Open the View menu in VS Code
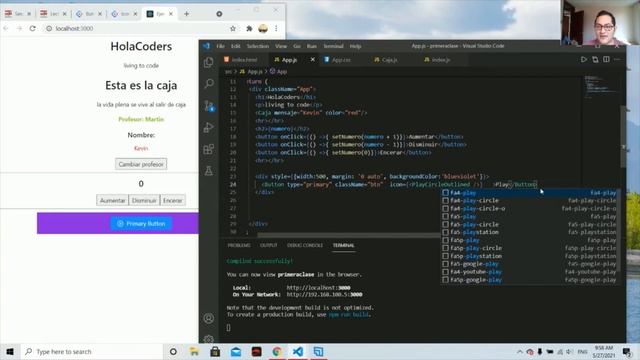 tap(281, 46)
